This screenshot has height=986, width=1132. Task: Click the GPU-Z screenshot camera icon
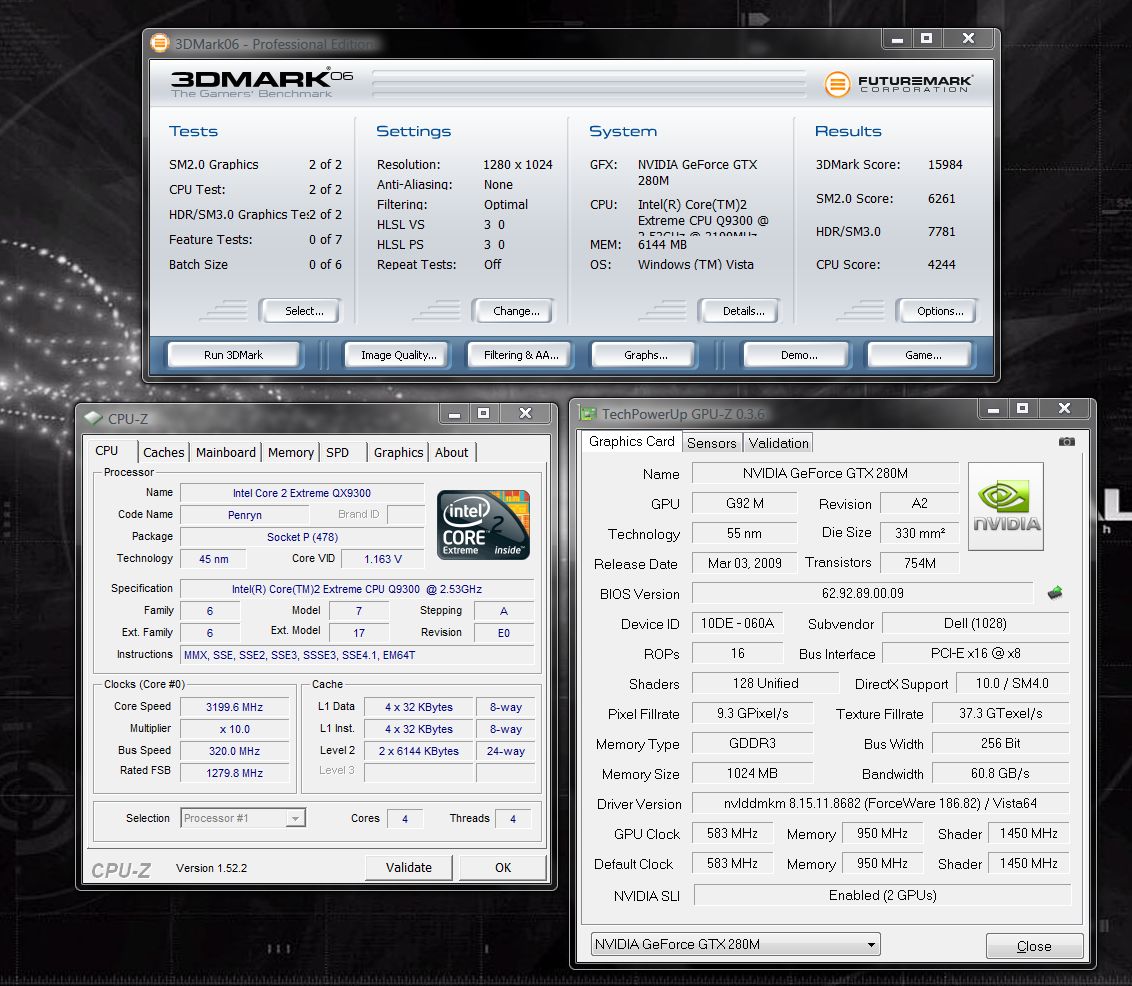pyautogui.click(x=1066, y=442)
